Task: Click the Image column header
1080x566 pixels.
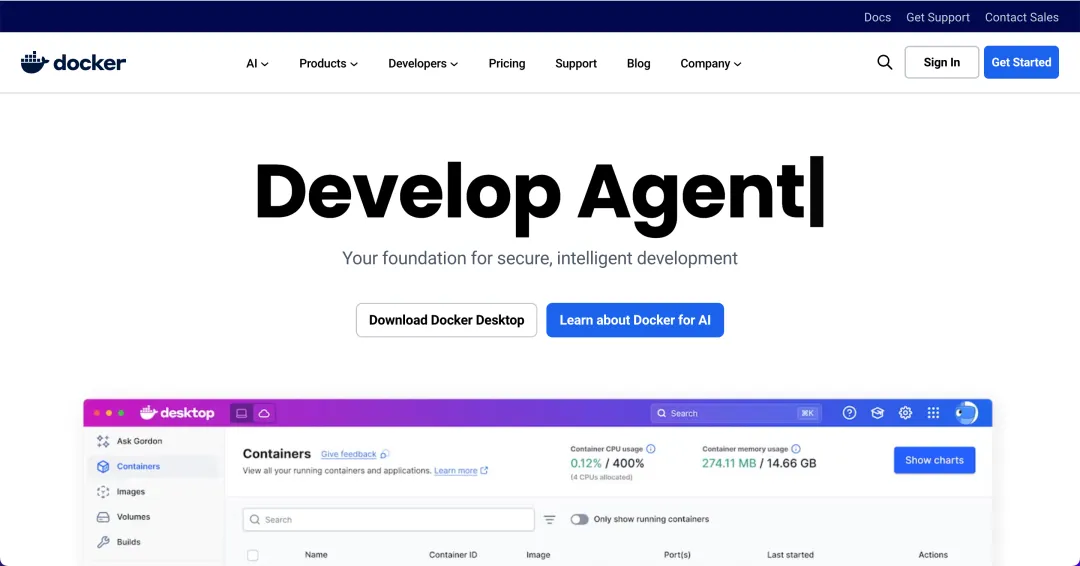Action: click(x=539, y=555)
